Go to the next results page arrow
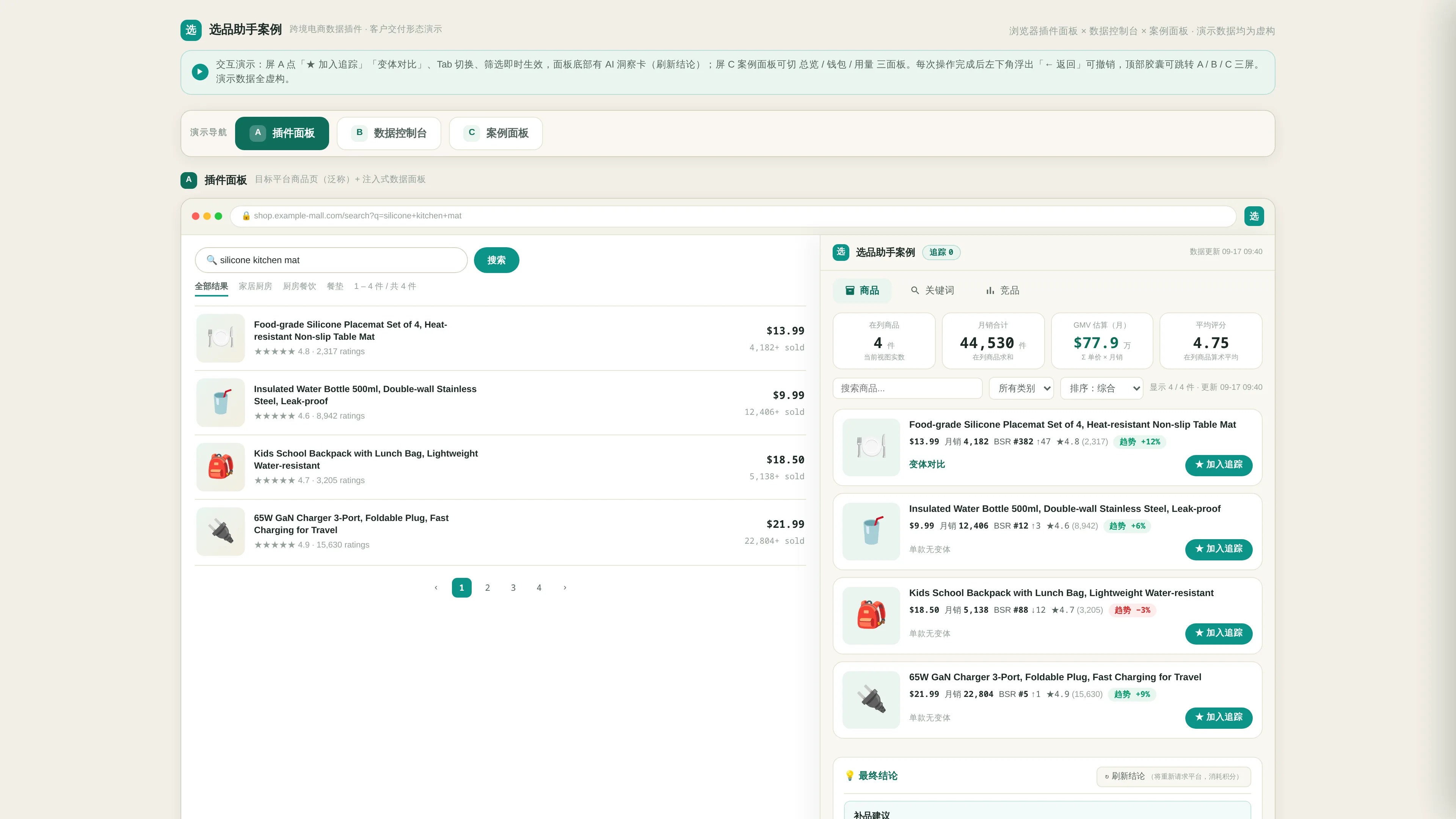 (565, 588)
